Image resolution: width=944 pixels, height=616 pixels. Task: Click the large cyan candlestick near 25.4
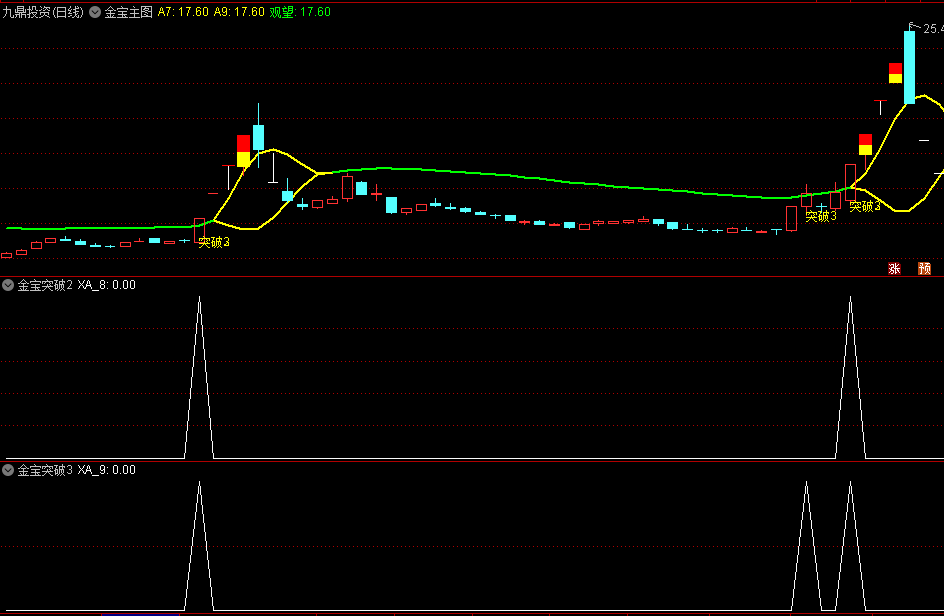[x=909, y=67]
